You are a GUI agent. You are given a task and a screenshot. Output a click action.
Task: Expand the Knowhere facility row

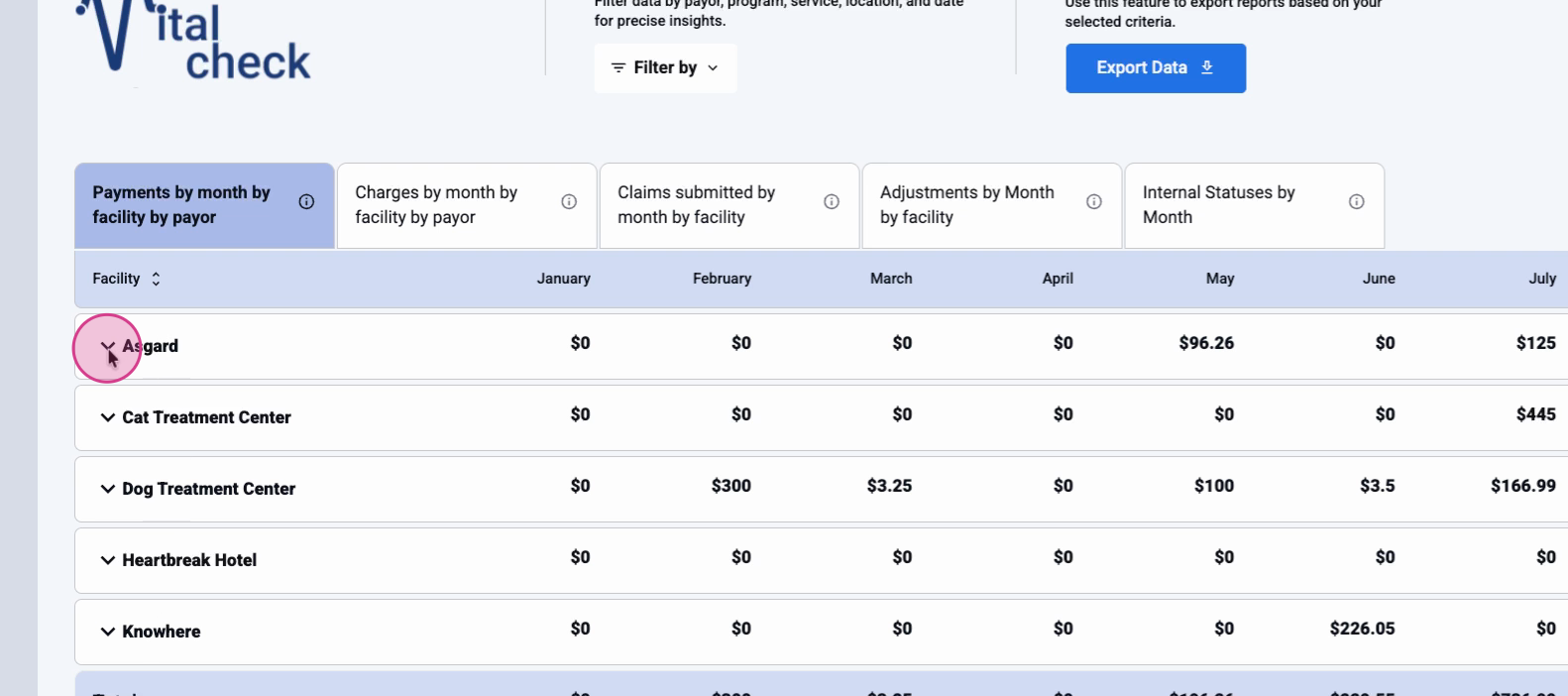(x=108, y=633)
